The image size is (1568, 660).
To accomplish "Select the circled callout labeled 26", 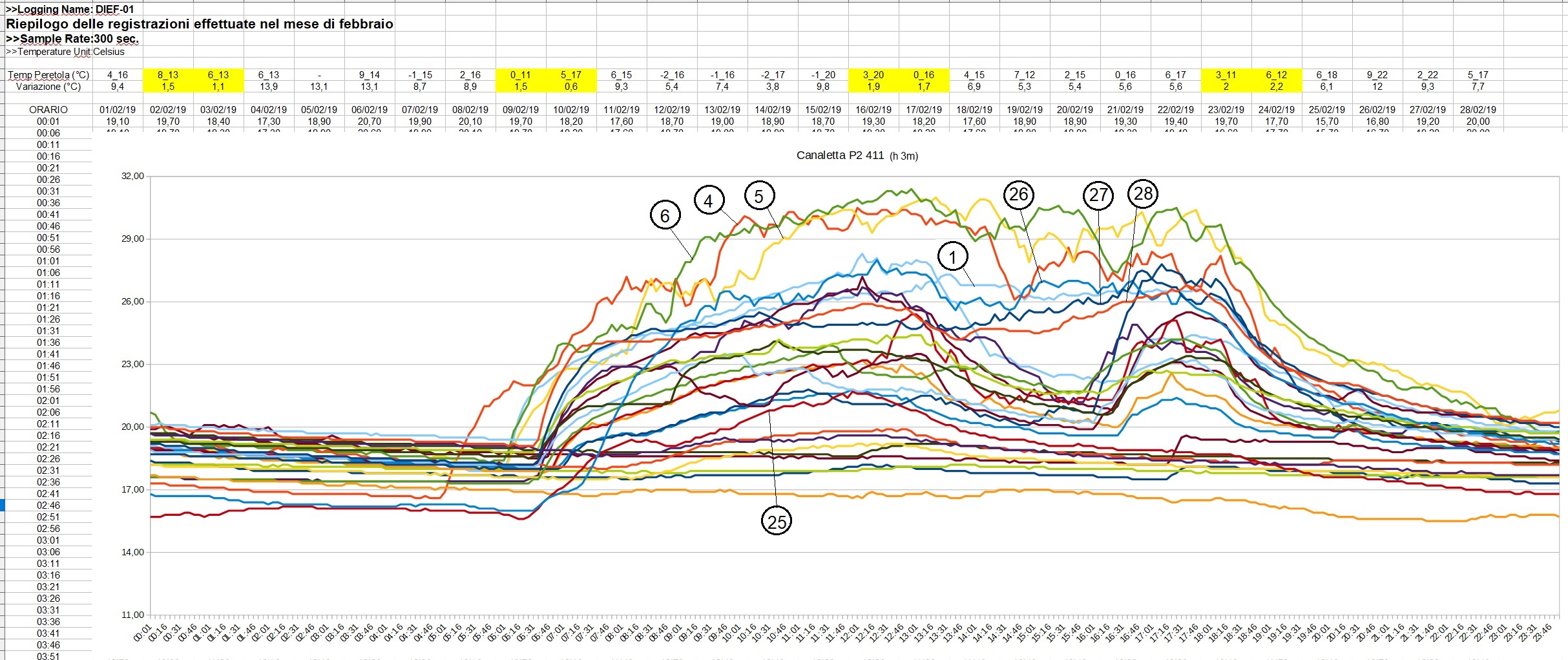I will tap(1018, 195).
